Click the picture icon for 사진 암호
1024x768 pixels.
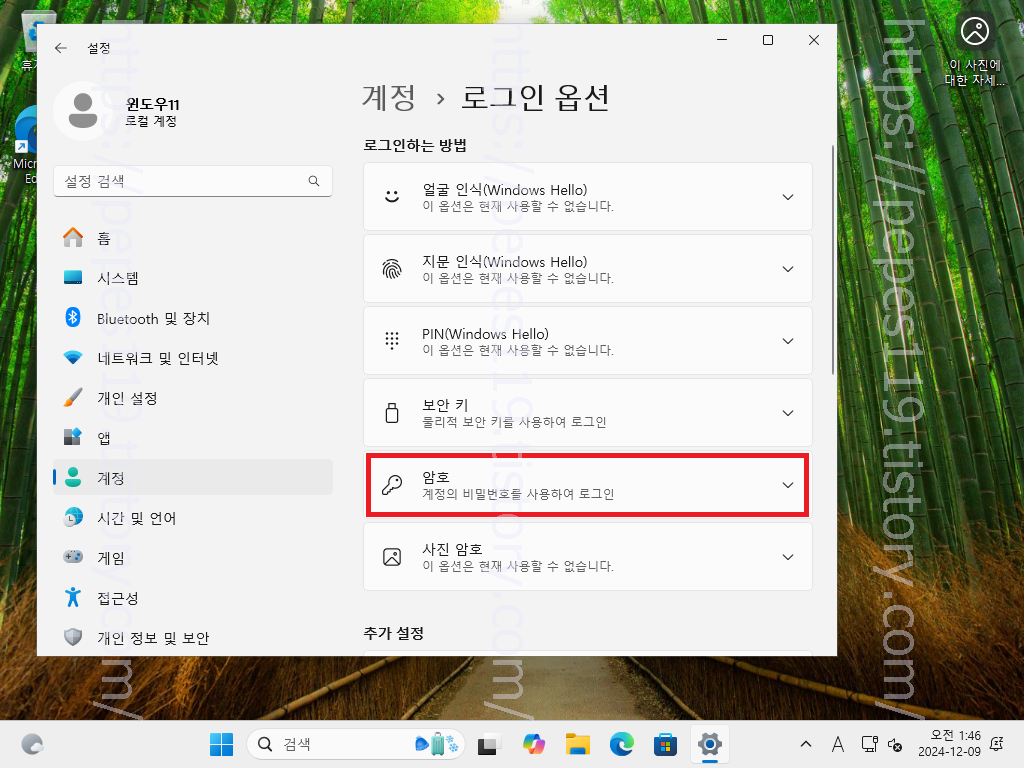tap(392, 556)
